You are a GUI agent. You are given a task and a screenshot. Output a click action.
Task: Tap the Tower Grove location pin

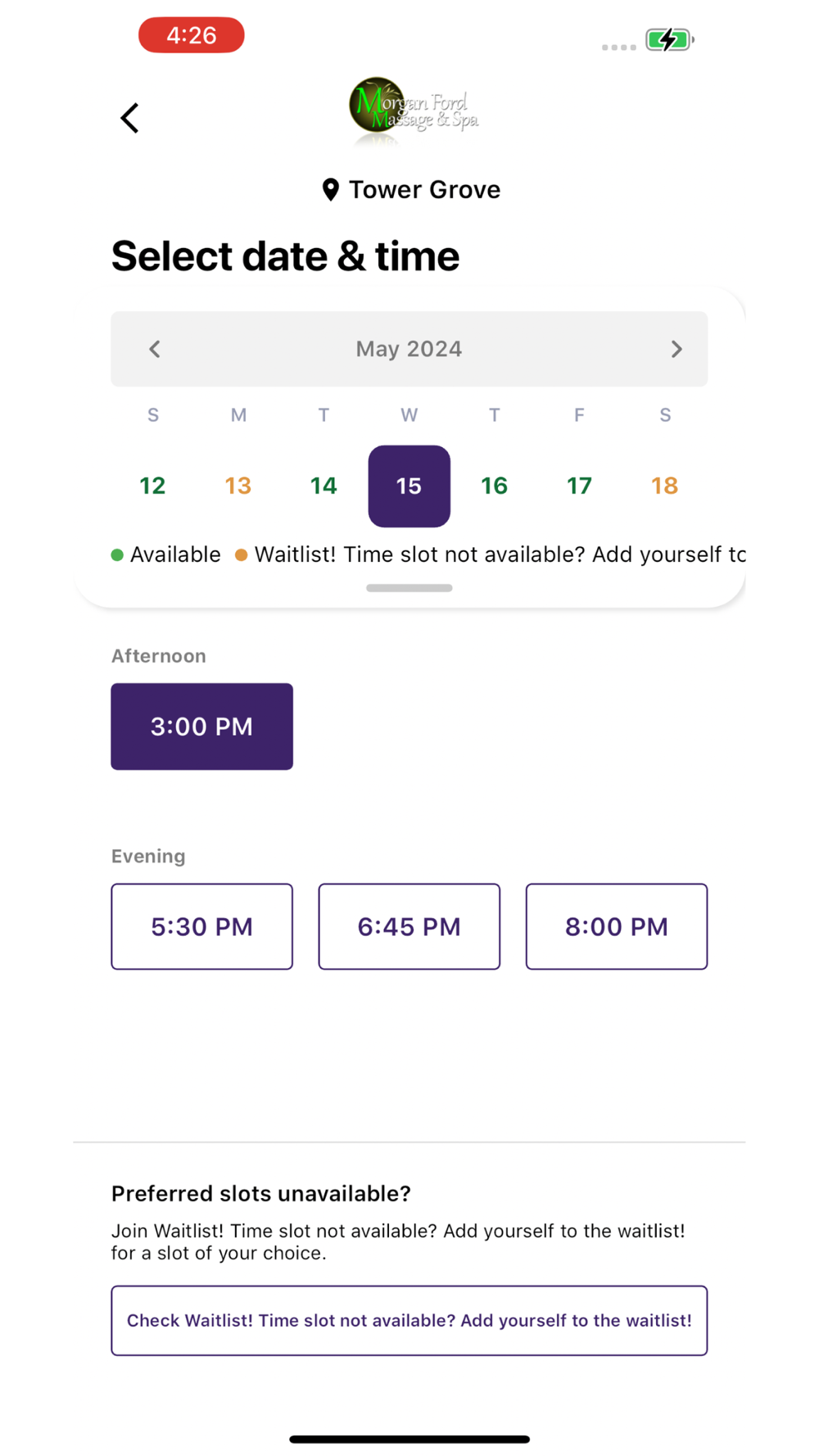(x=331, y=190)
